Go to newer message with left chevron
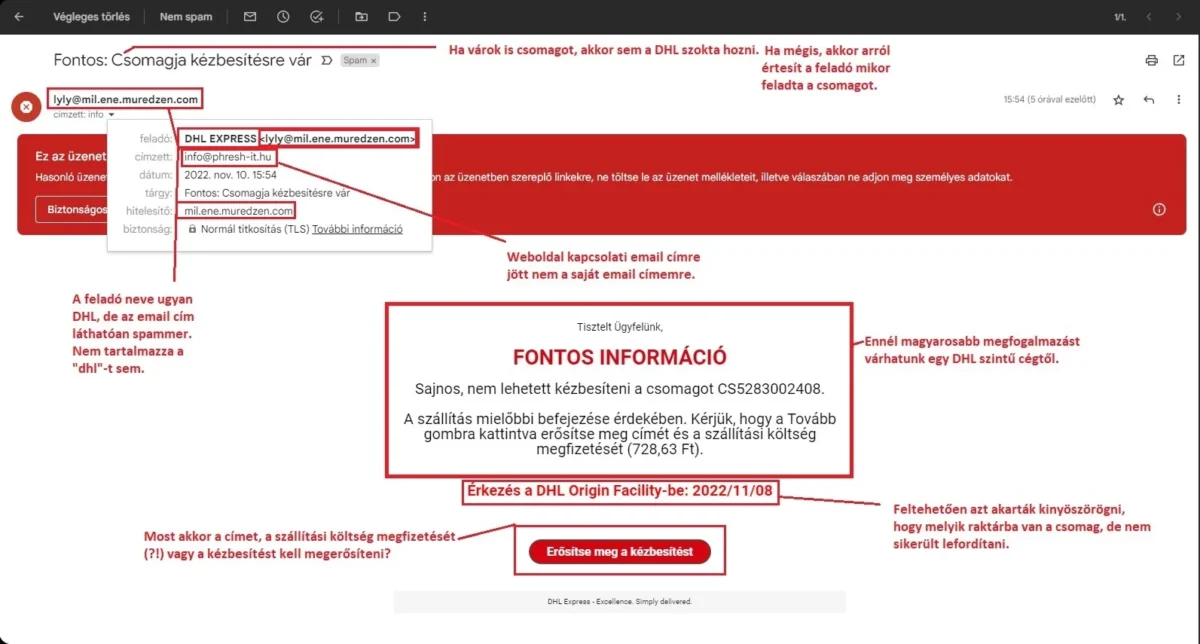 (x=1150, y=17)
